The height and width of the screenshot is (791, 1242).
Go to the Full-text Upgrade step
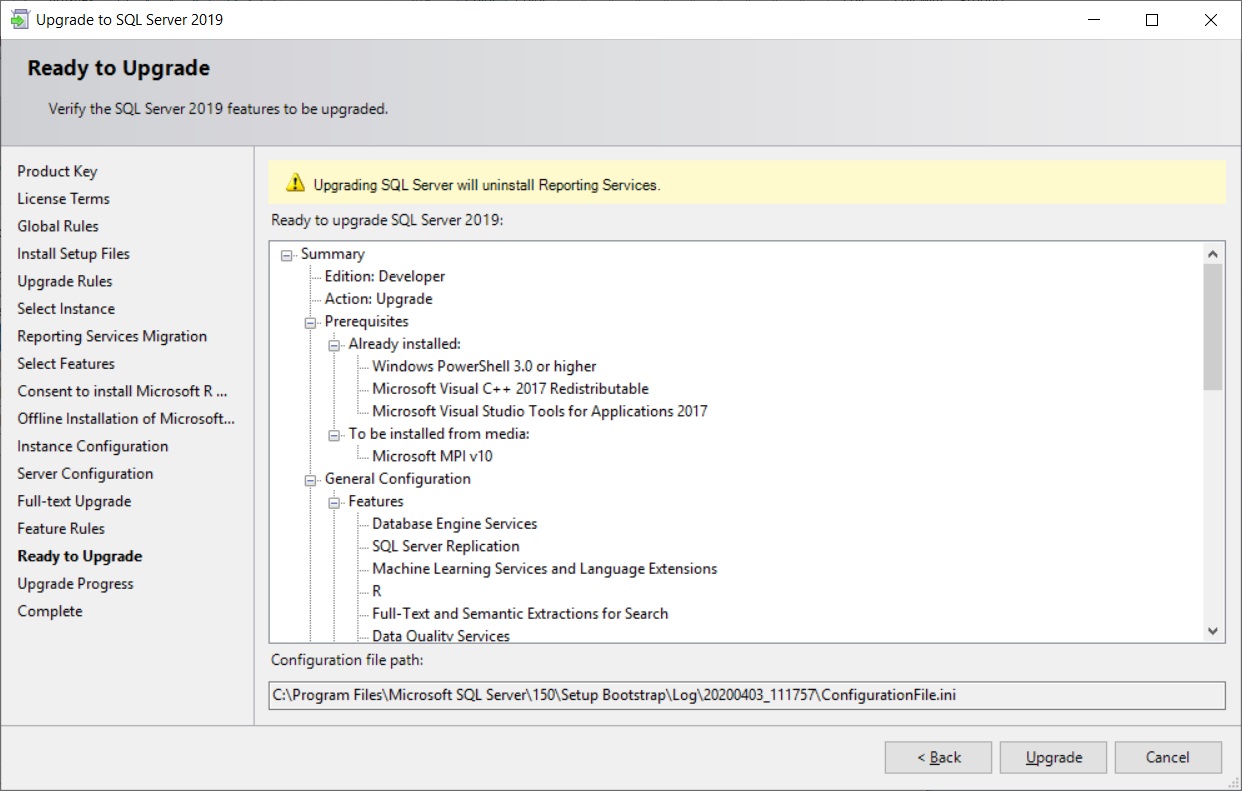[x=74, y=501]
